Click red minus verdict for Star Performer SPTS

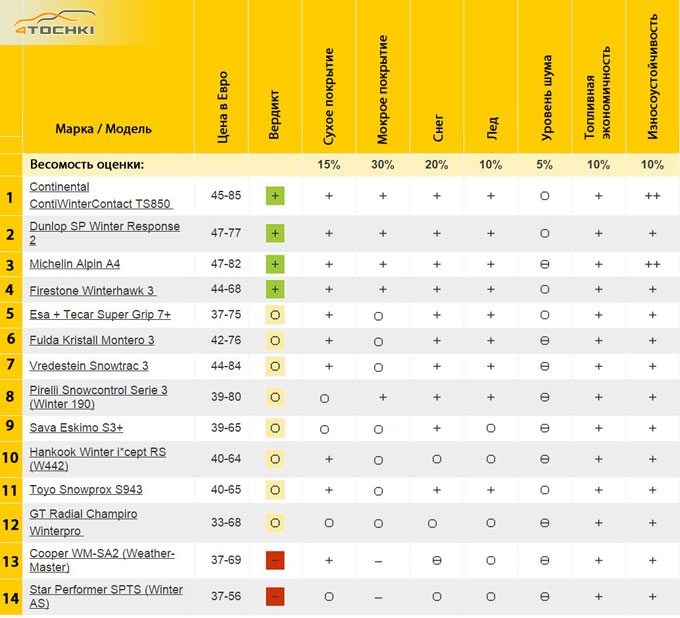tap(275, 597)
